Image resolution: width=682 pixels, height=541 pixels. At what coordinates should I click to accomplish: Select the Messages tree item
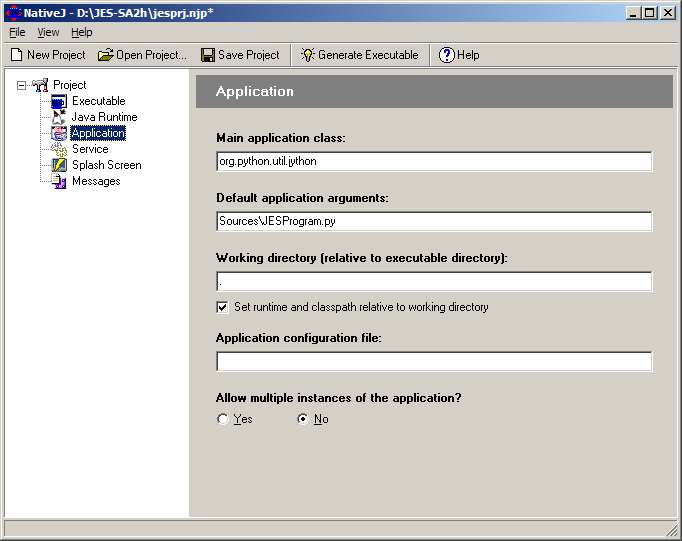(x=96, y=181)
